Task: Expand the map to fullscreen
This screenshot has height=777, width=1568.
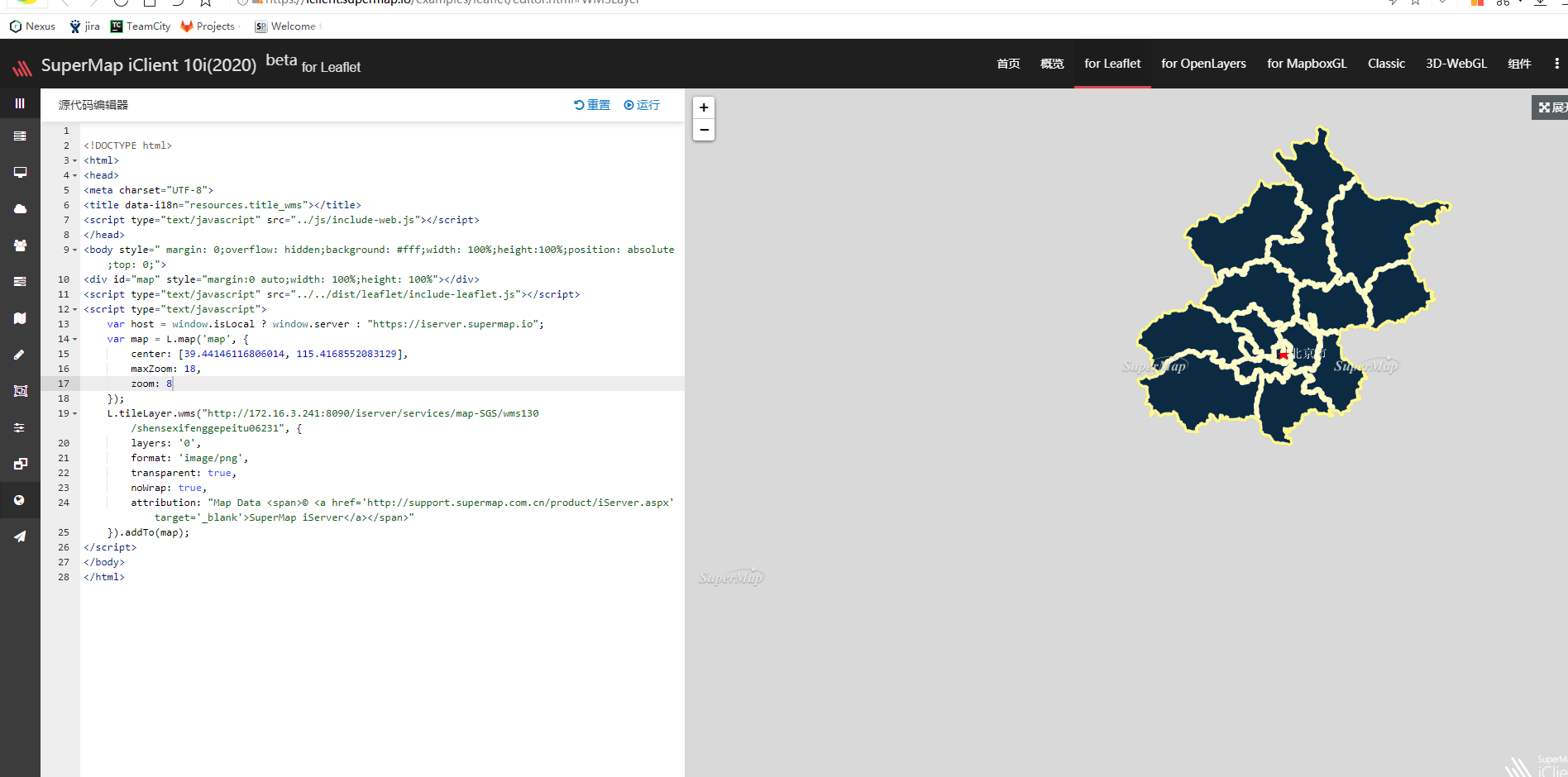Action: coord(1551,107)
